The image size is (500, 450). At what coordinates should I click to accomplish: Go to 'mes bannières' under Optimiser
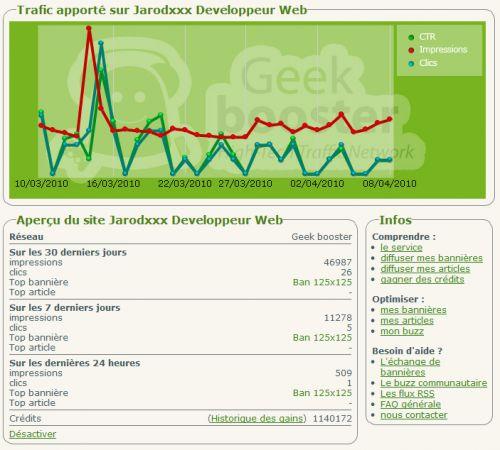(413, 310)
